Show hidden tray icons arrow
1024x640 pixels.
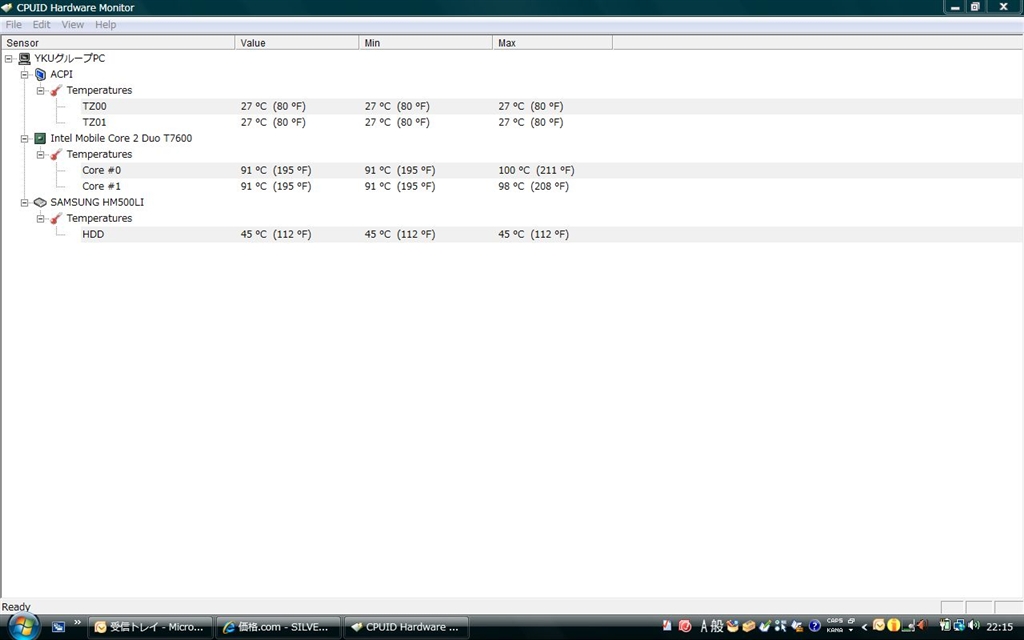tap(865, 627)
